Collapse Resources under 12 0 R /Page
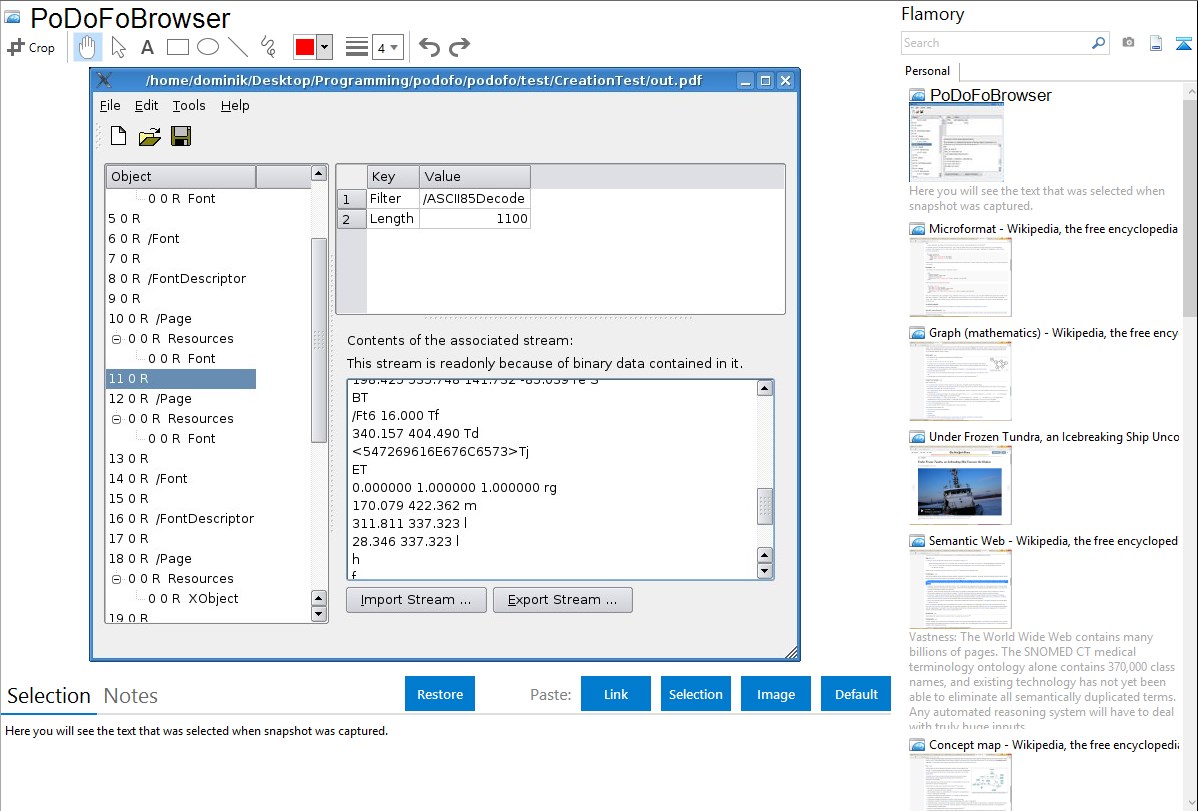 click(116, 419)
